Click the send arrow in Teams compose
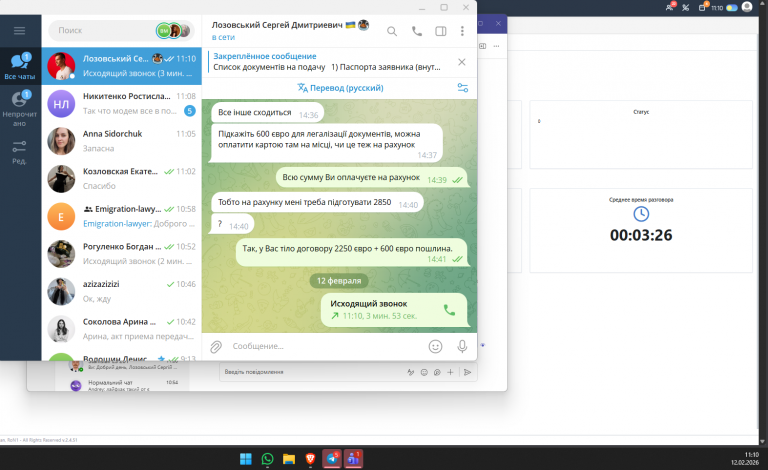Image resolution: width=768 pixels, height=470 pixels. 467,373
